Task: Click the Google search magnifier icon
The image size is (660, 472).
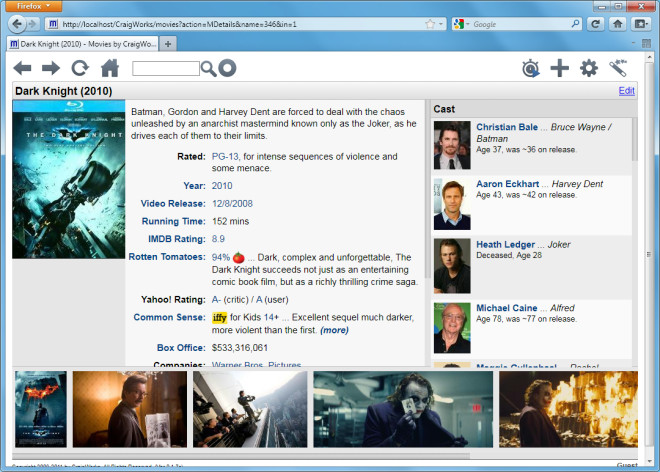Action: [575, 24]
